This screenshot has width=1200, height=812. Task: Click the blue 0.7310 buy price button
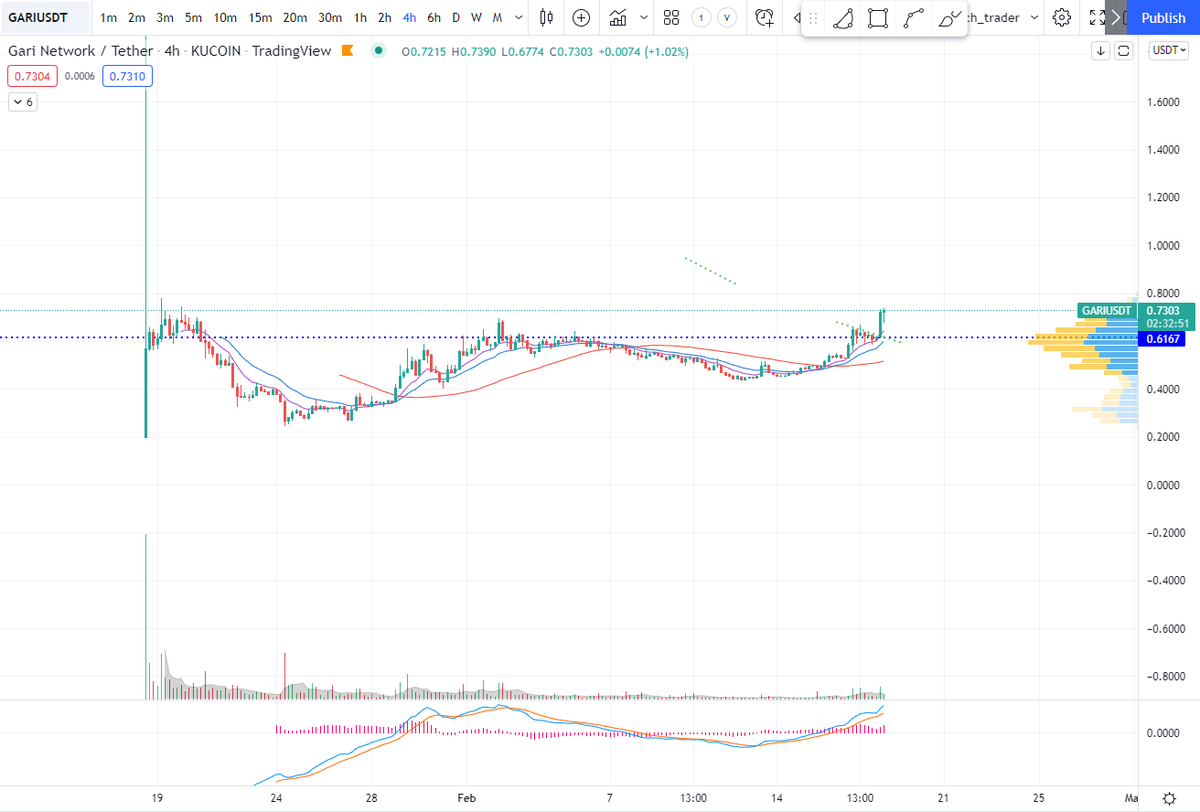(127, 75)
